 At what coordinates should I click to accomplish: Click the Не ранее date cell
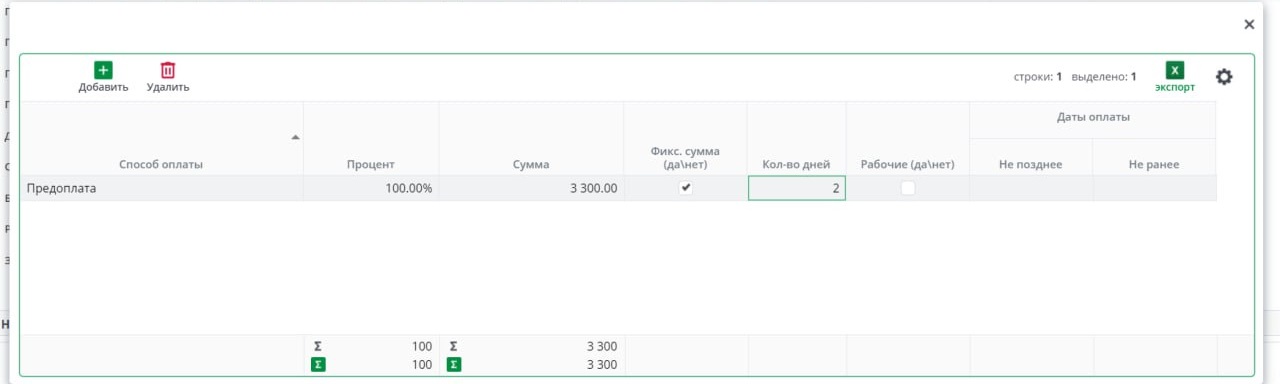(1155, 188)
